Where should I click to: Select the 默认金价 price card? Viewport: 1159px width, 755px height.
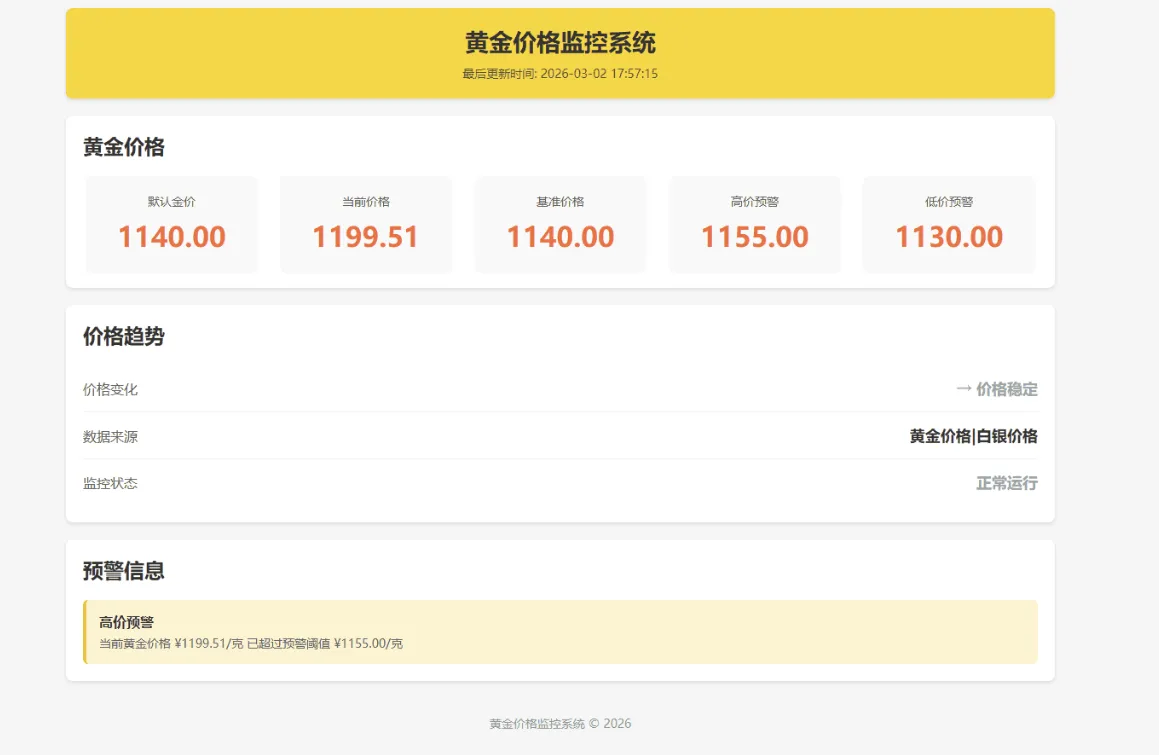(x=171, y=223)
